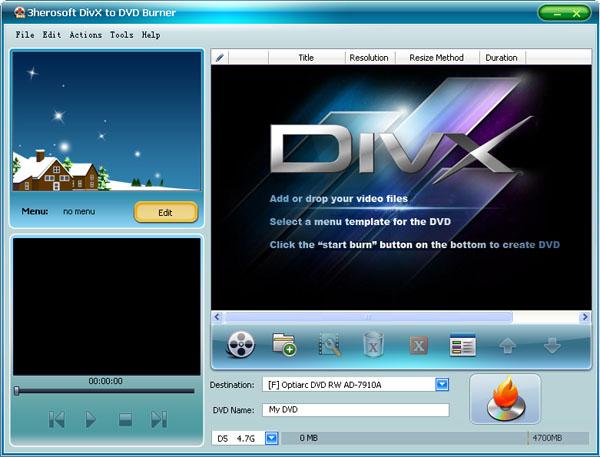Click the yellow Edit menu button
This screenshot has width=600, height=457.
166,212
